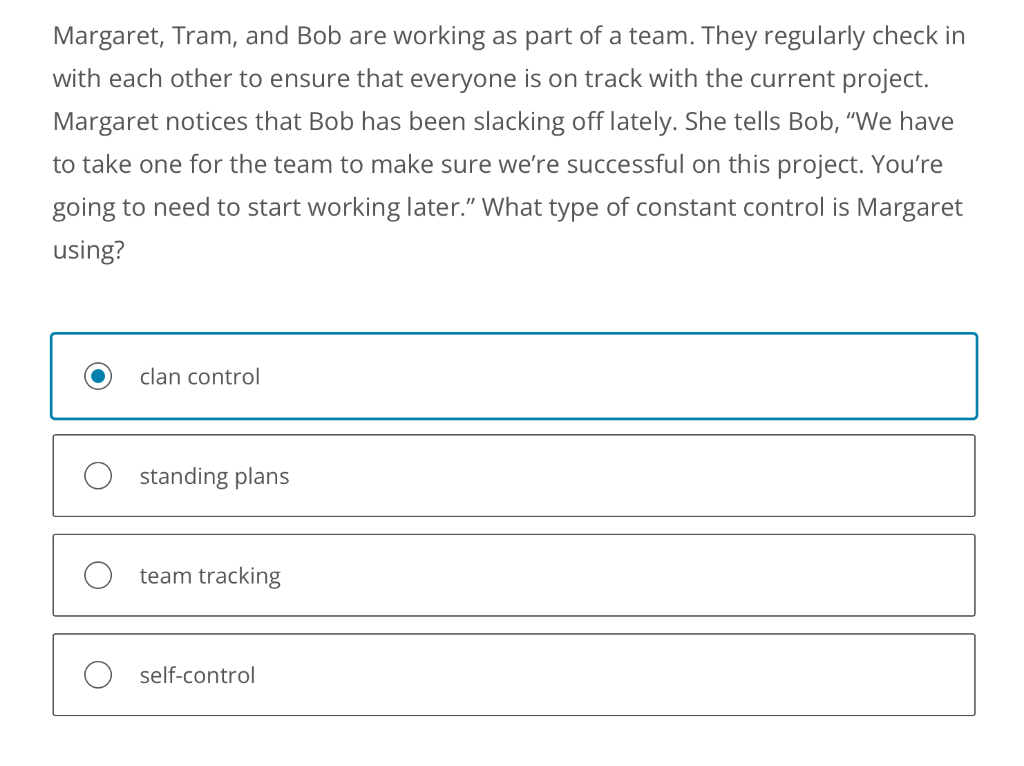The image size is (1024, 766).
Task: Select the clan control radio button
Action: (97, 377)
